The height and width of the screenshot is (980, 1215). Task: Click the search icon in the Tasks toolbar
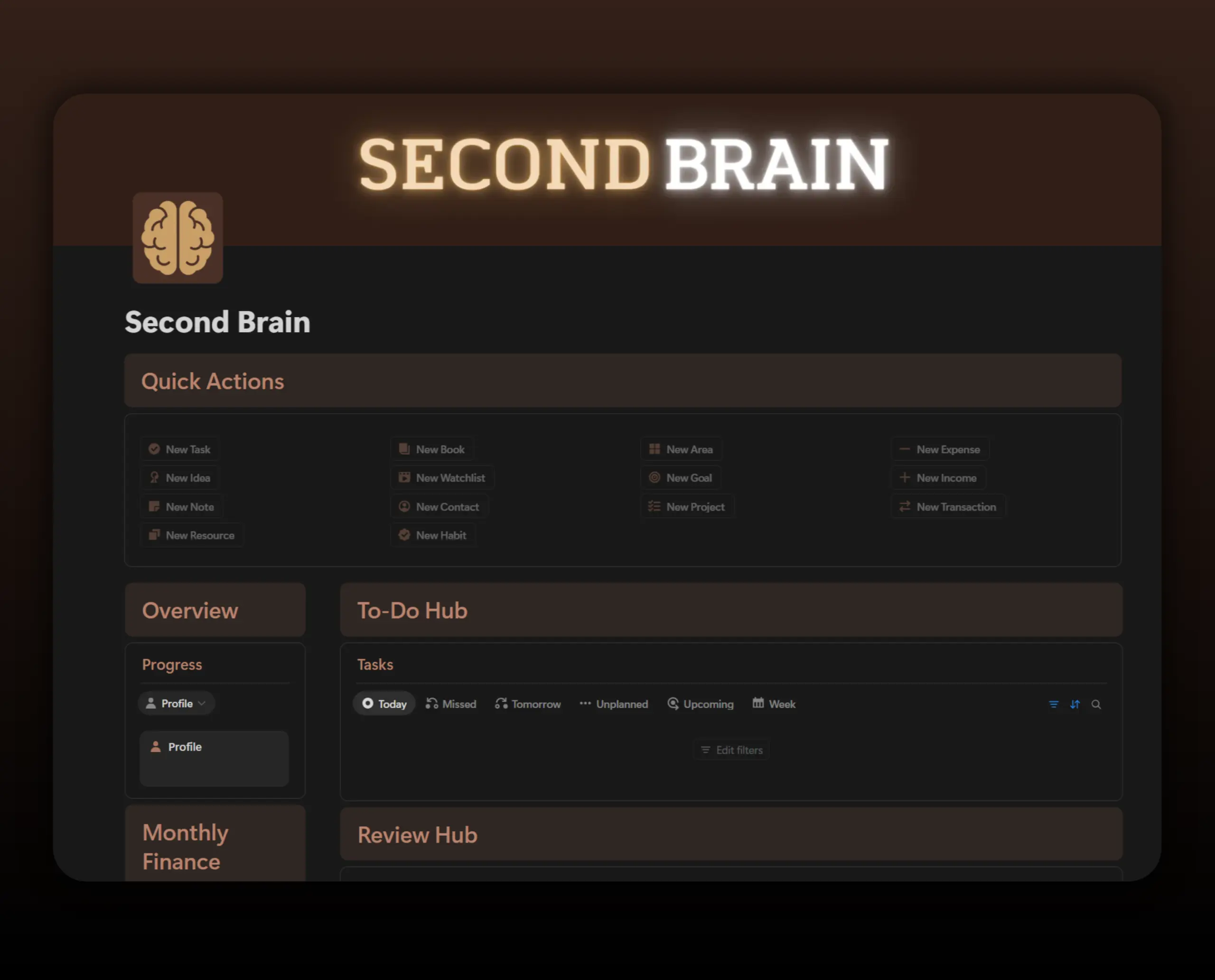pyautogui.click(x=1096, y=704)
